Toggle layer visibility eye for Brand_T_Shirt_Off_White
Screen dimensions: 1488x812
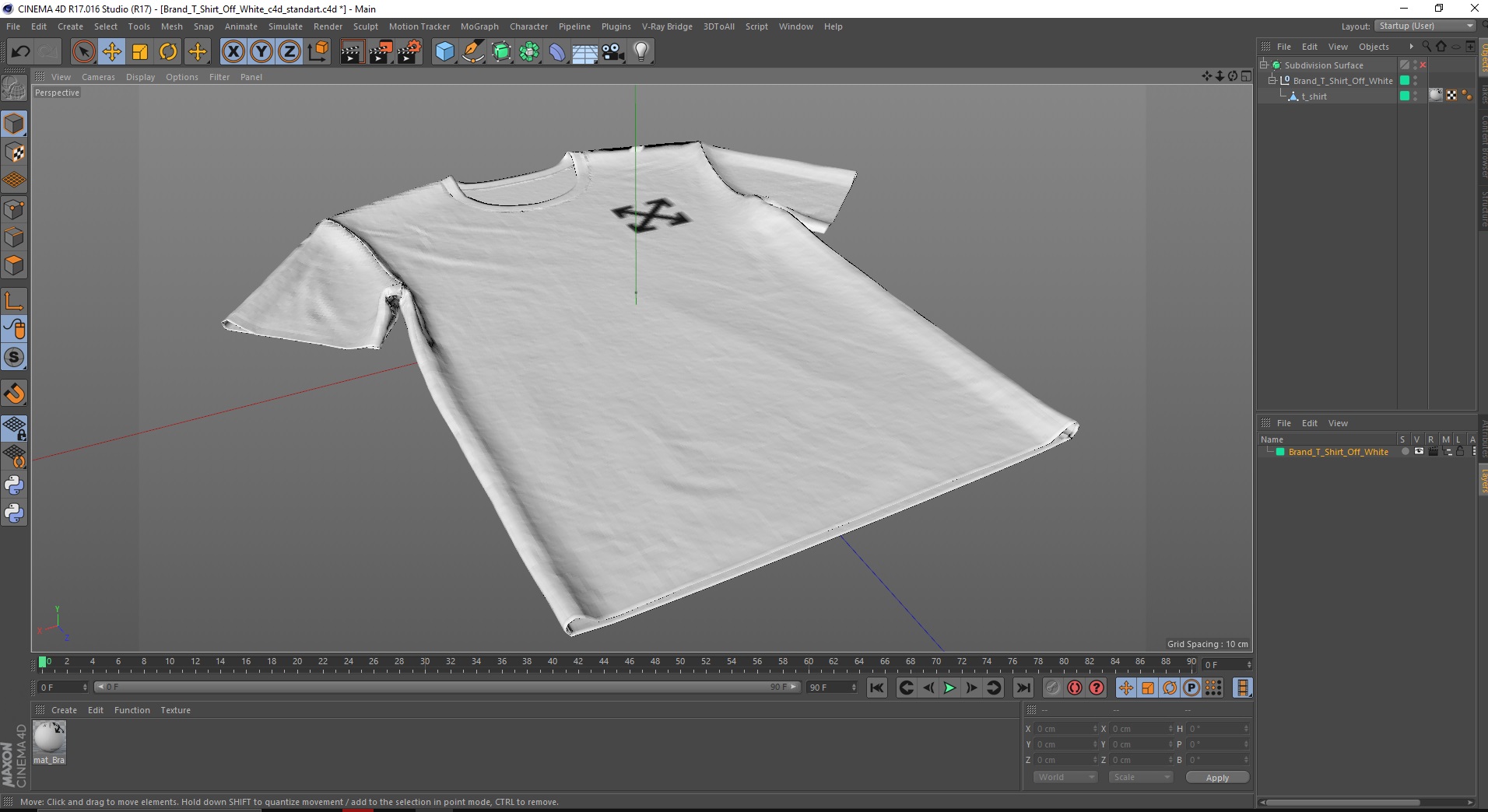1419,452
